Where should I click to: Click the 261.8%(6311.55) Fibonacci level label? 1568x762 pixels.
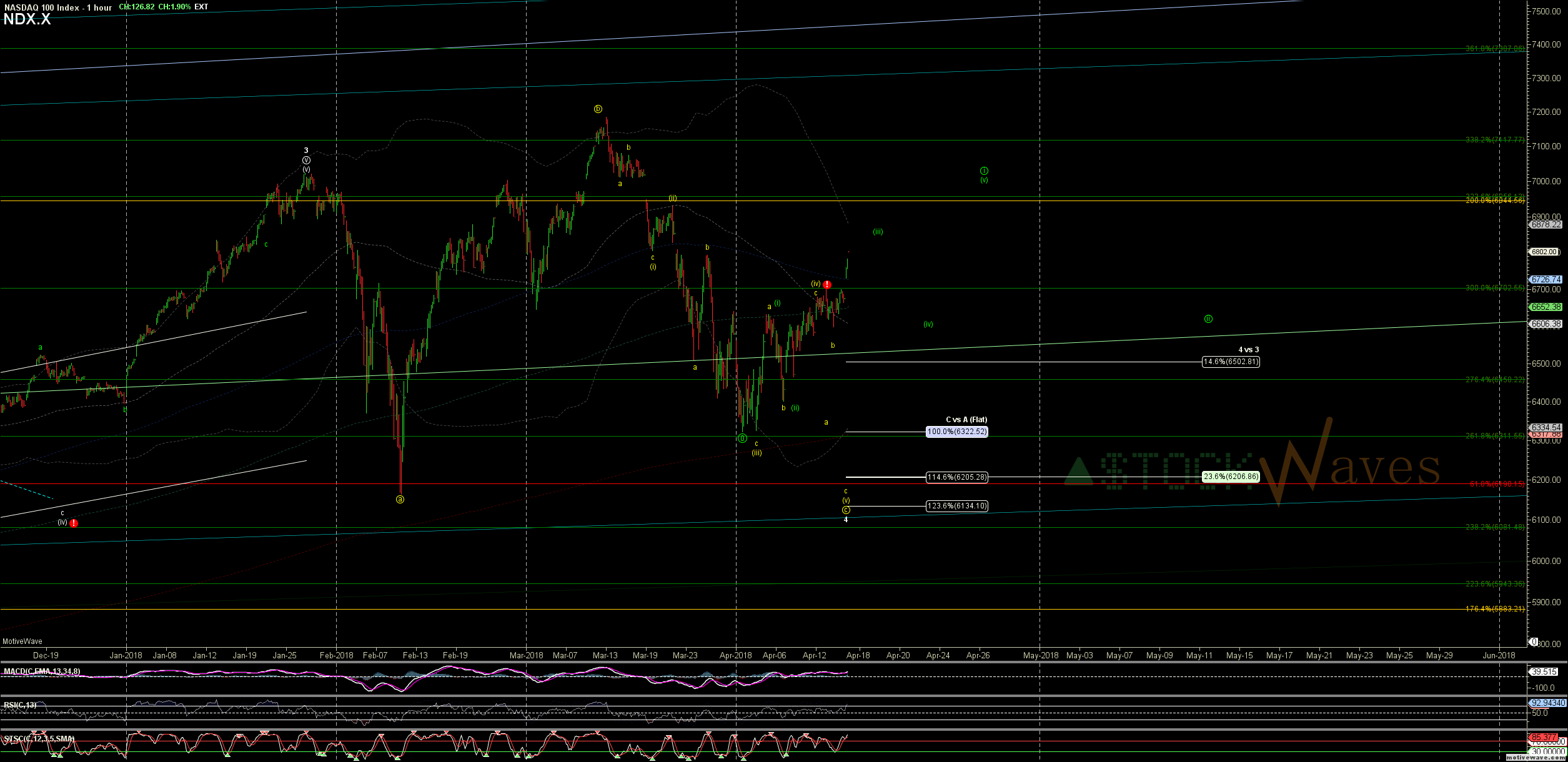click(1494, 436)
